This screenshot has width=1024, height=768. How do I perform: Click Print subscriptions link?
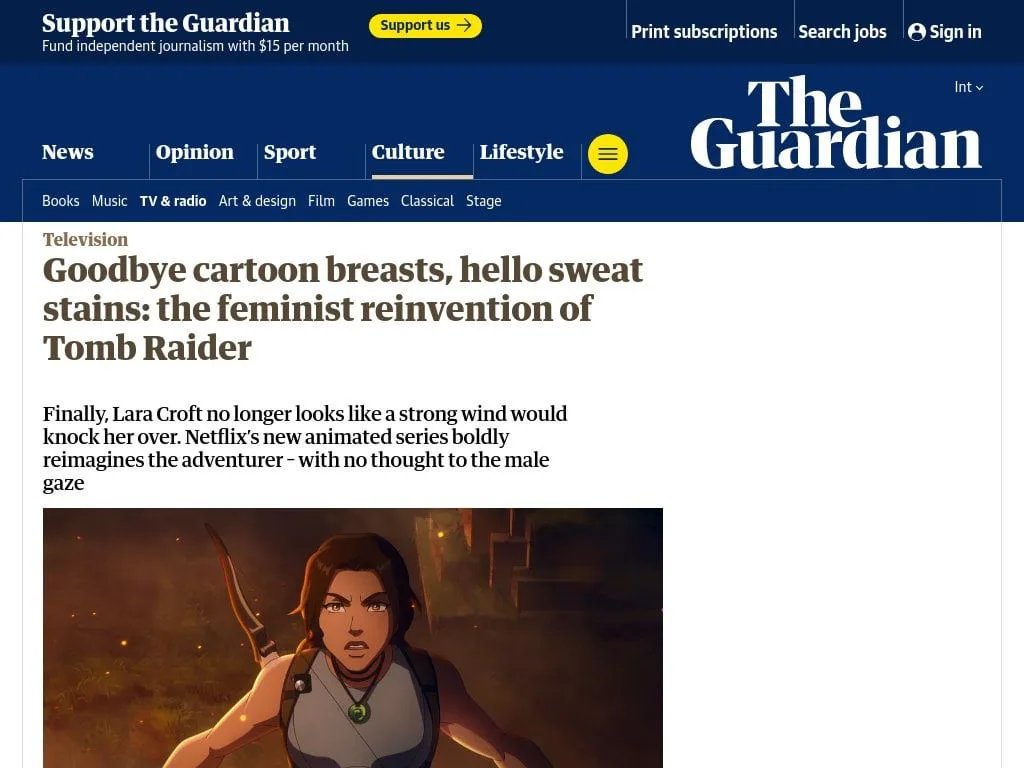tap(704, 32)
